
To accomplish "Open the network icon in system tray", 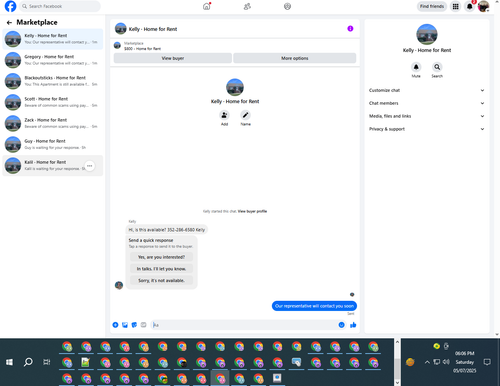I will [x=437, y=362].
